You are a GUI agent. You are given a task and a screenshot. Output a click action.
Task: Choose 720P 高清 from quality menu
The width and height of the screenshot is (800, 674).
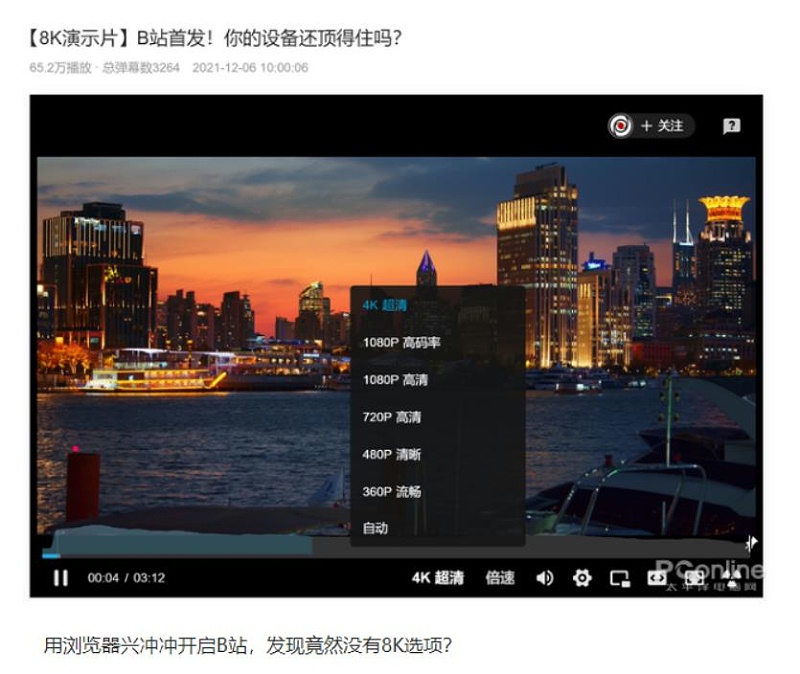coord(391,417)
